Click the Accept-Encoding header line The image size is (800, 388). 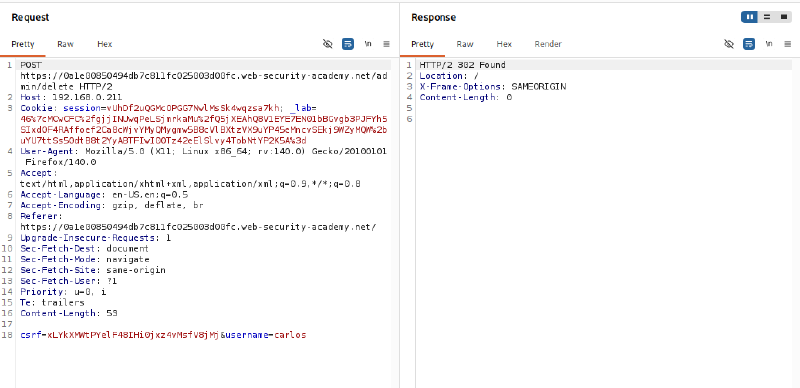tap(112, 205)
